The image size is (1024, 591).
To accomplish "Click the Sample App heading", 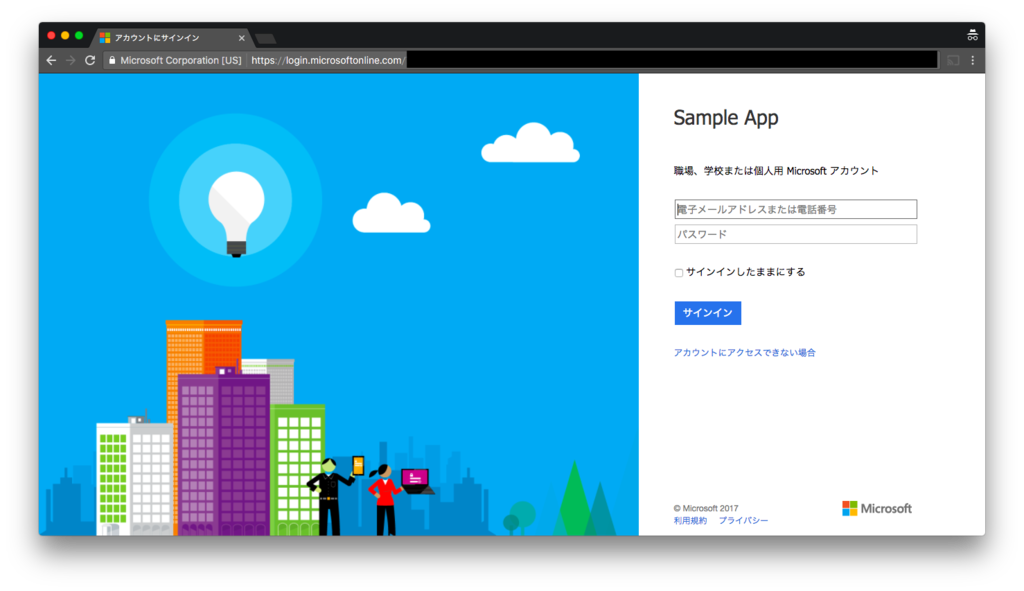I will pyautogui.click(x=726, y=118).
